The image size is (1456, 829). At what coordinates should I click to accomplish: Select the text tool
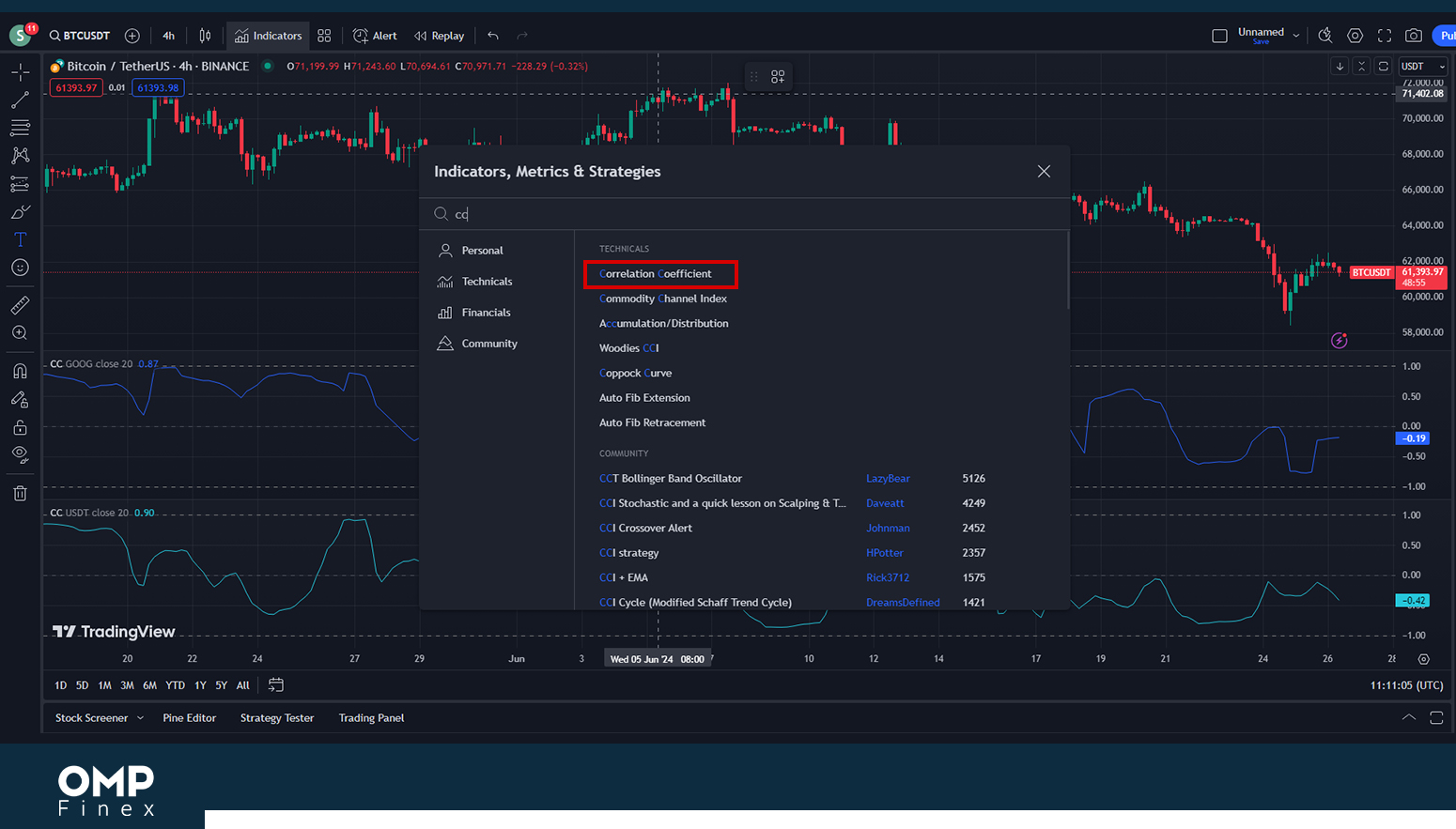pyautogui.click(x=20, y=240)
